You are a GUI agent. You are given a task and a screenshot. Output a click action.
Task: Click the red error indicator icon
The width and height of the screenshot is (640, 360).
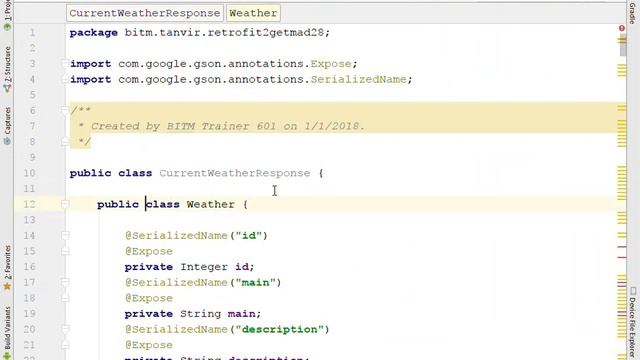(622, 28)
